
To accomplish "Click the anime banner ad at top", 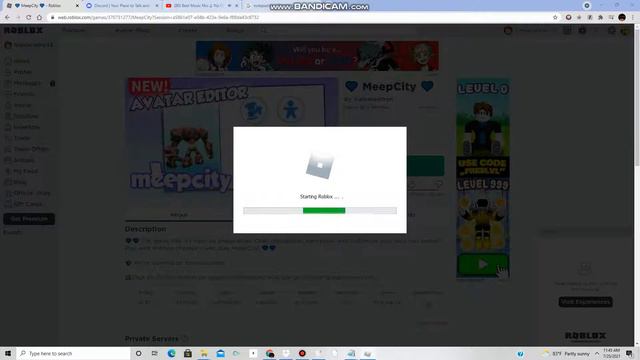I will (317, 56).
